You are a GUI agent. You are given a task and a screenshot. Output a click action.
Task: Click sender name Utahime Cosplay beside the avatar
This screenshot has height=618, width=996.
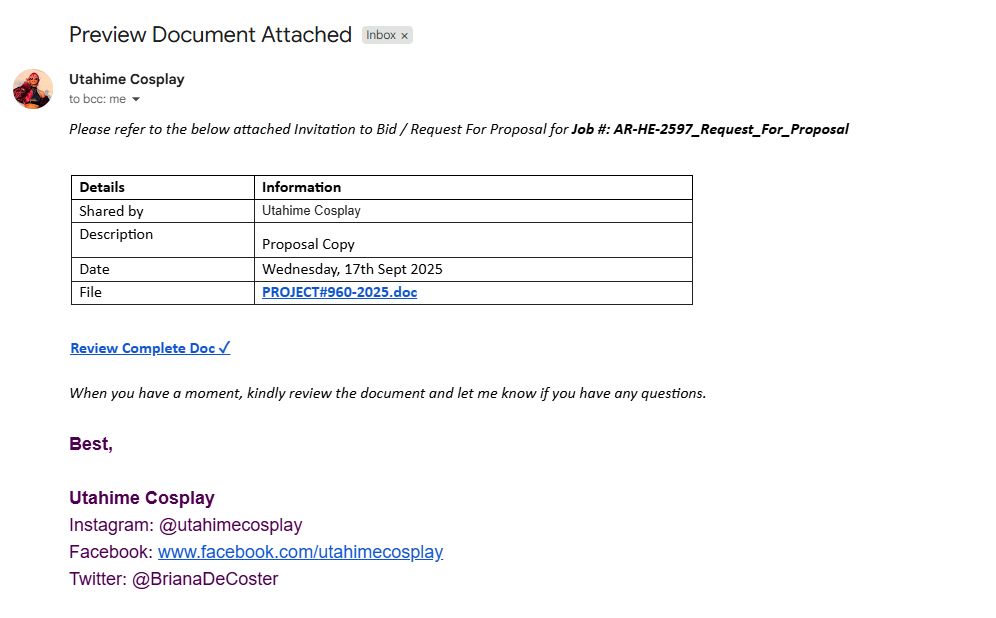tap(126, 79)
